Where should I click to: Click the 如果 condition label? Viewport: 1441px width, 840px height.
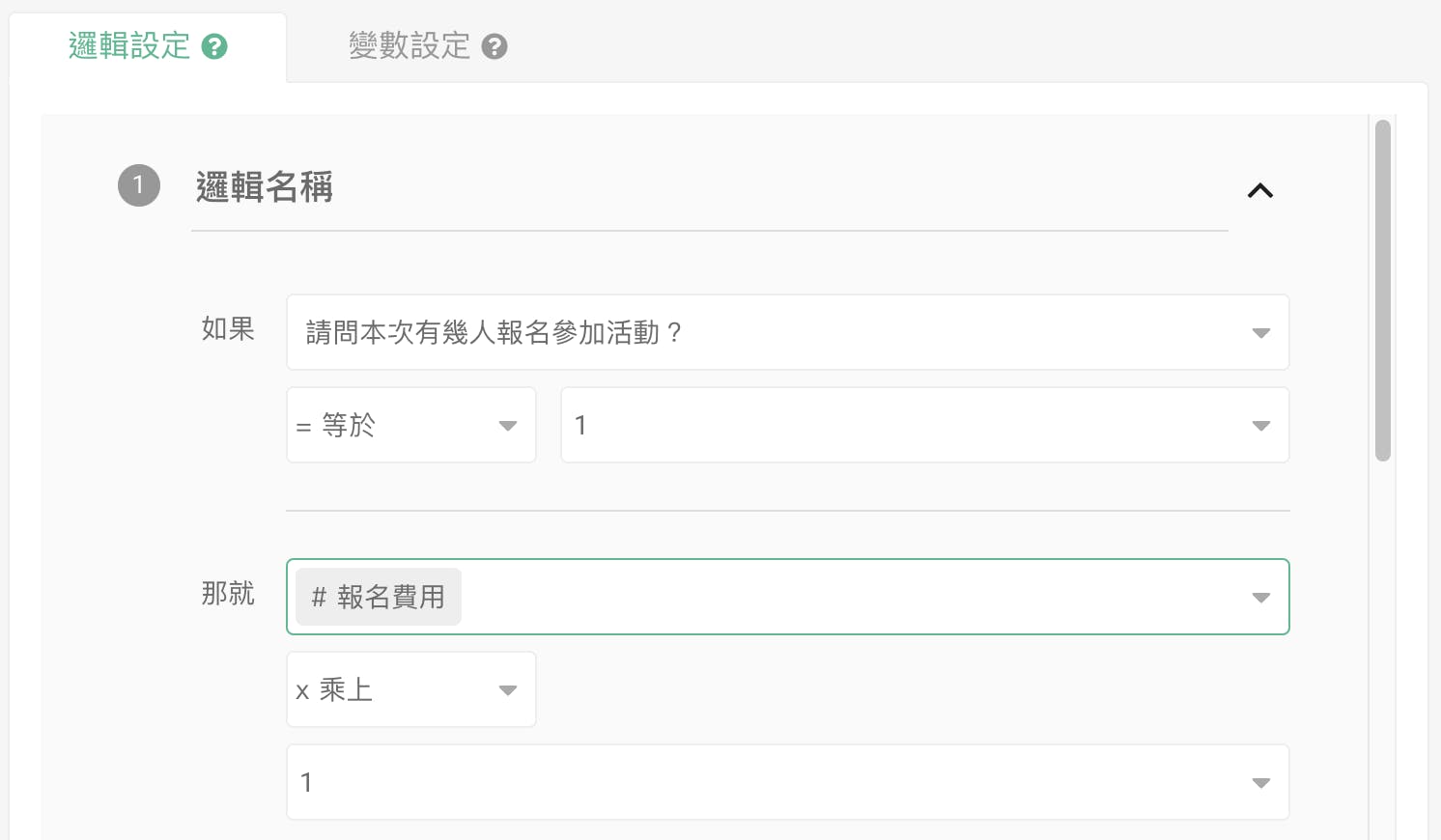[x=228, y=329]
